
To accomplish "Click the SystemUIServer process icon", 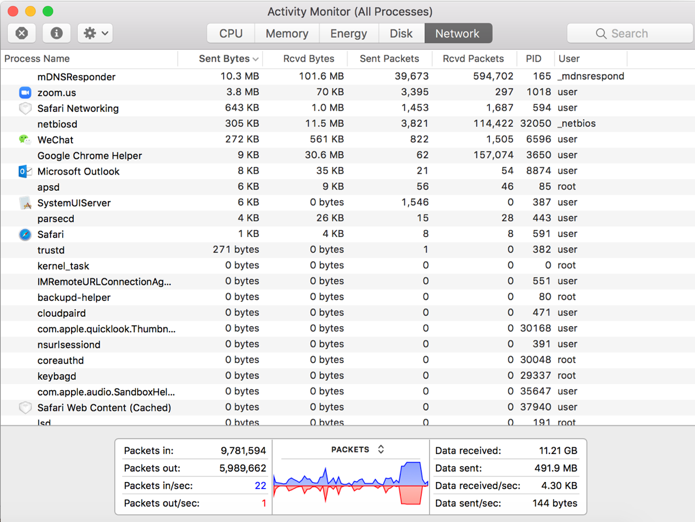I will click(x=25, y=203).
